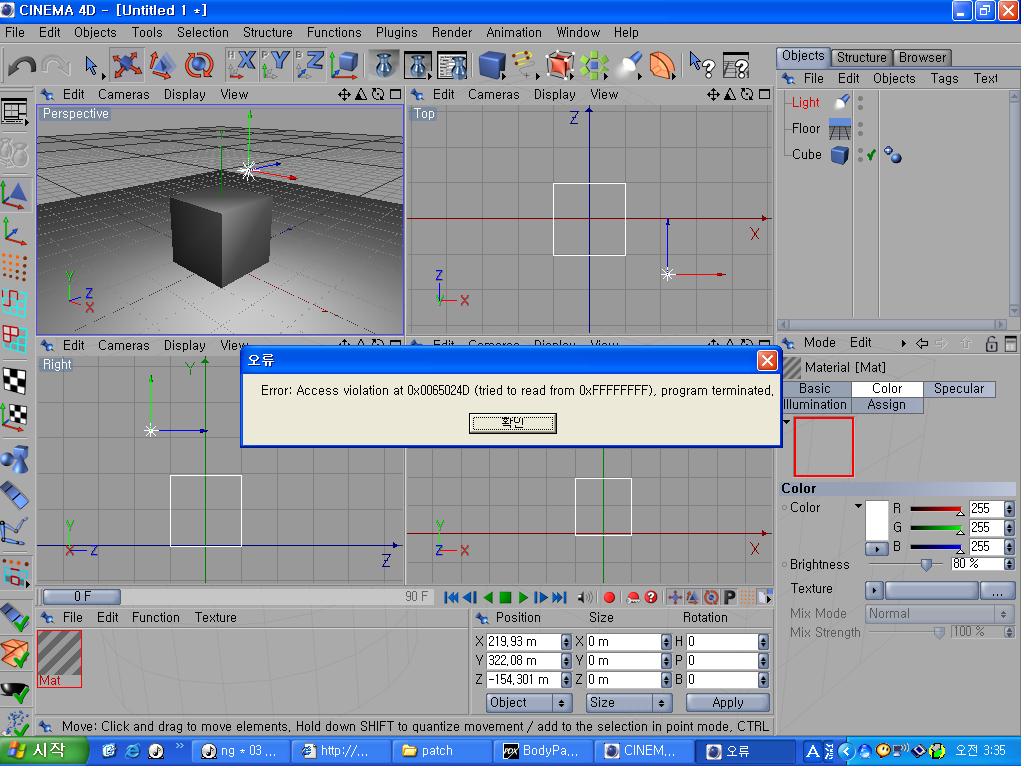Screen dimensions: 1024x768
Task: Select the model tool in left palette
Action: [14, 195]
